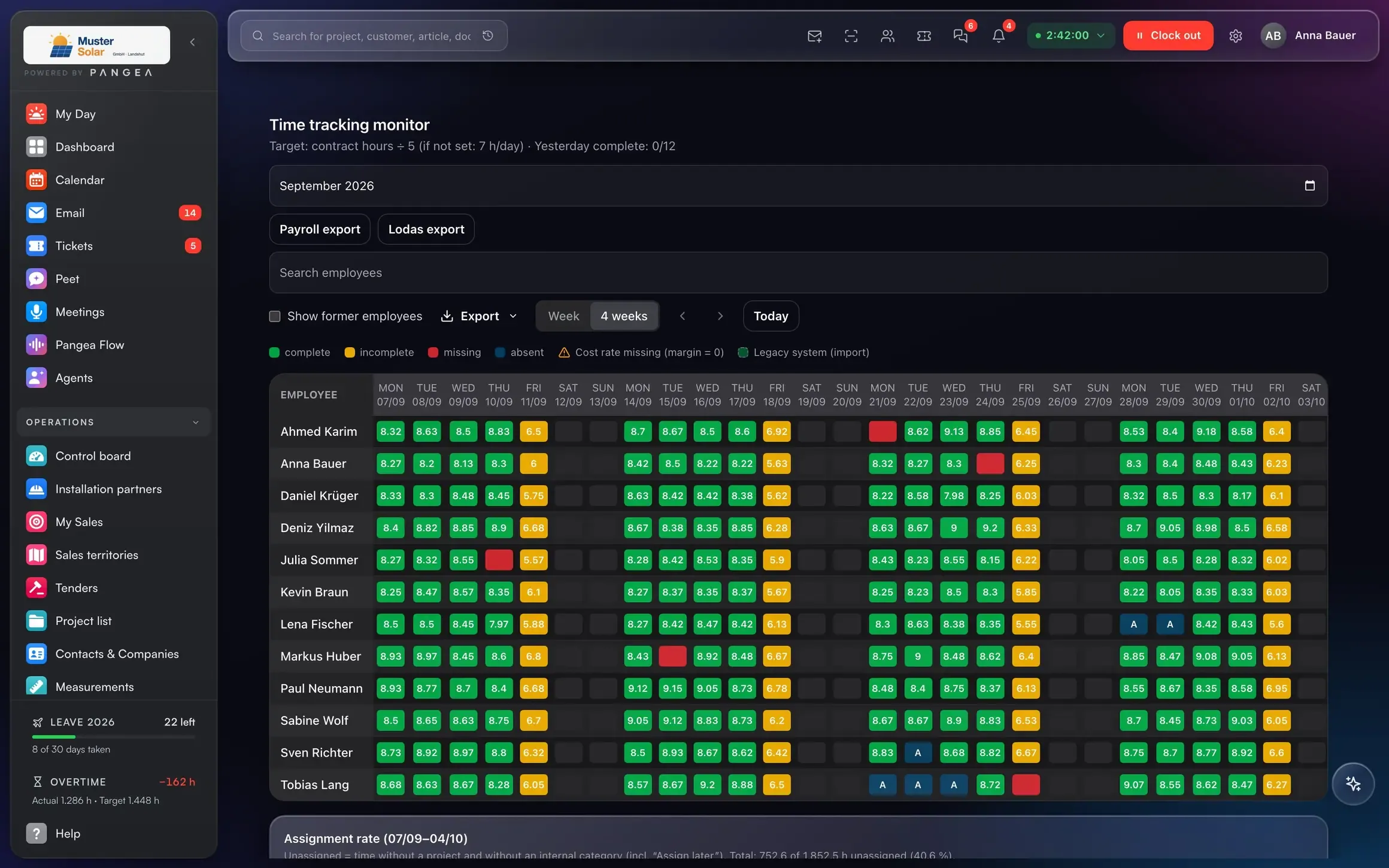The image size is (1389, 868).
Task: Switch view to 4 weeks
Action: click(x=624, y=316)
